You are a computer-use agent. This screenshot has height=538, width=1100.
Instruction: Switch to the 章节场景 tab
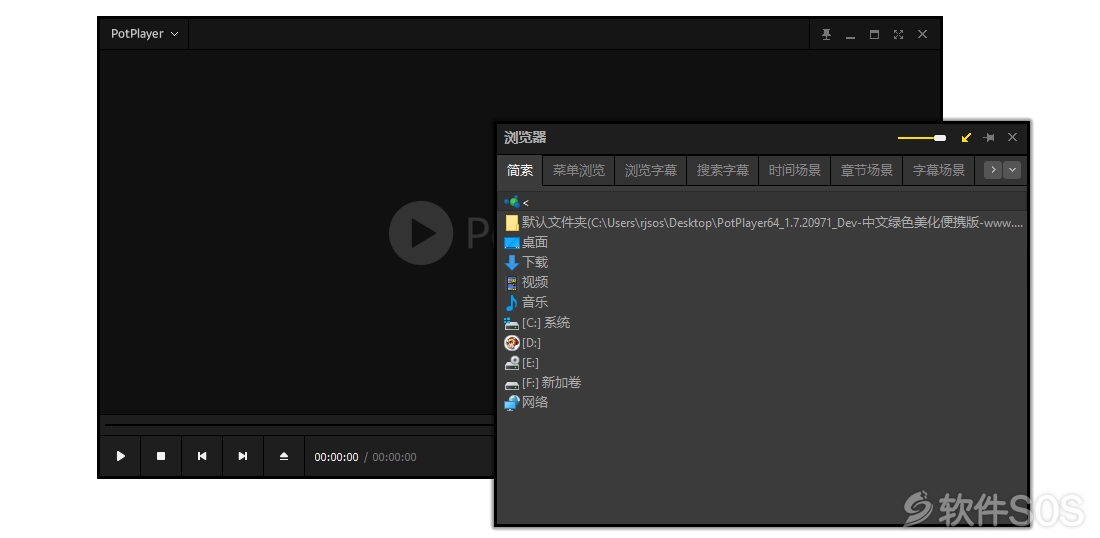pos(866,170)
